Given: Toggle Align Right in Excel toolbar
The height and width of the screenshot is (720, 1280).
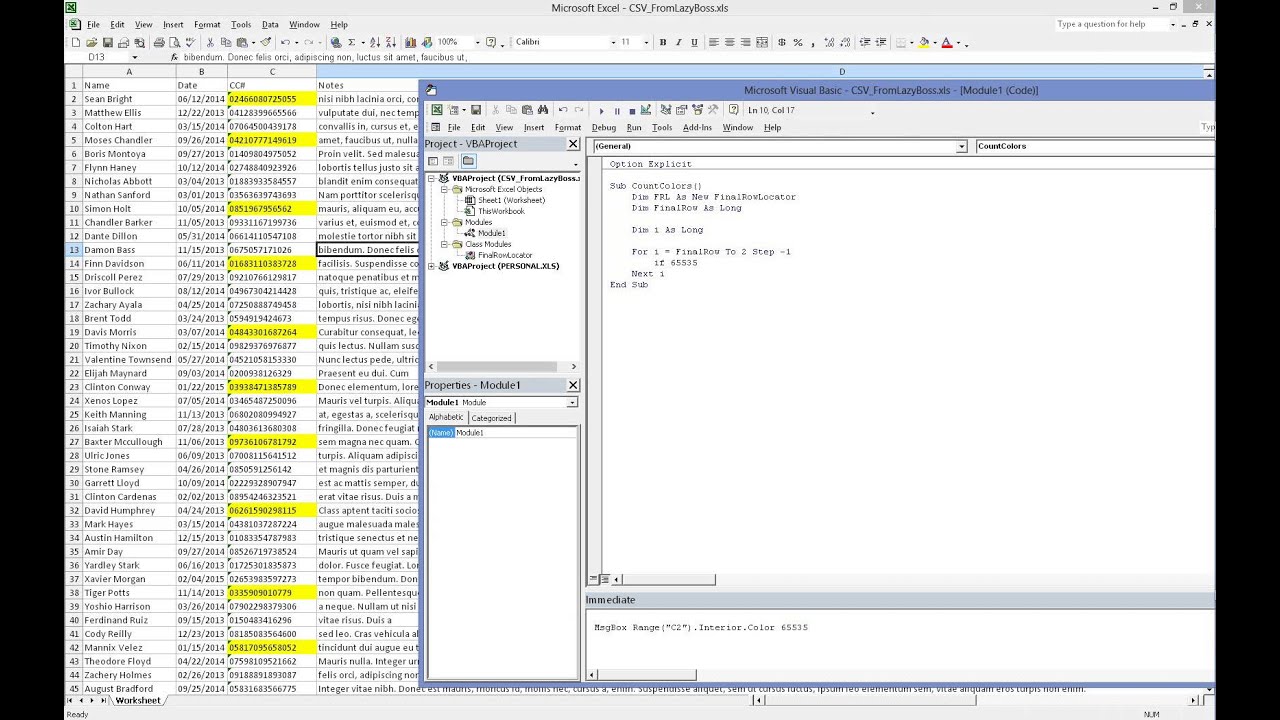Looking at the screenshot, I should (746, 42).
